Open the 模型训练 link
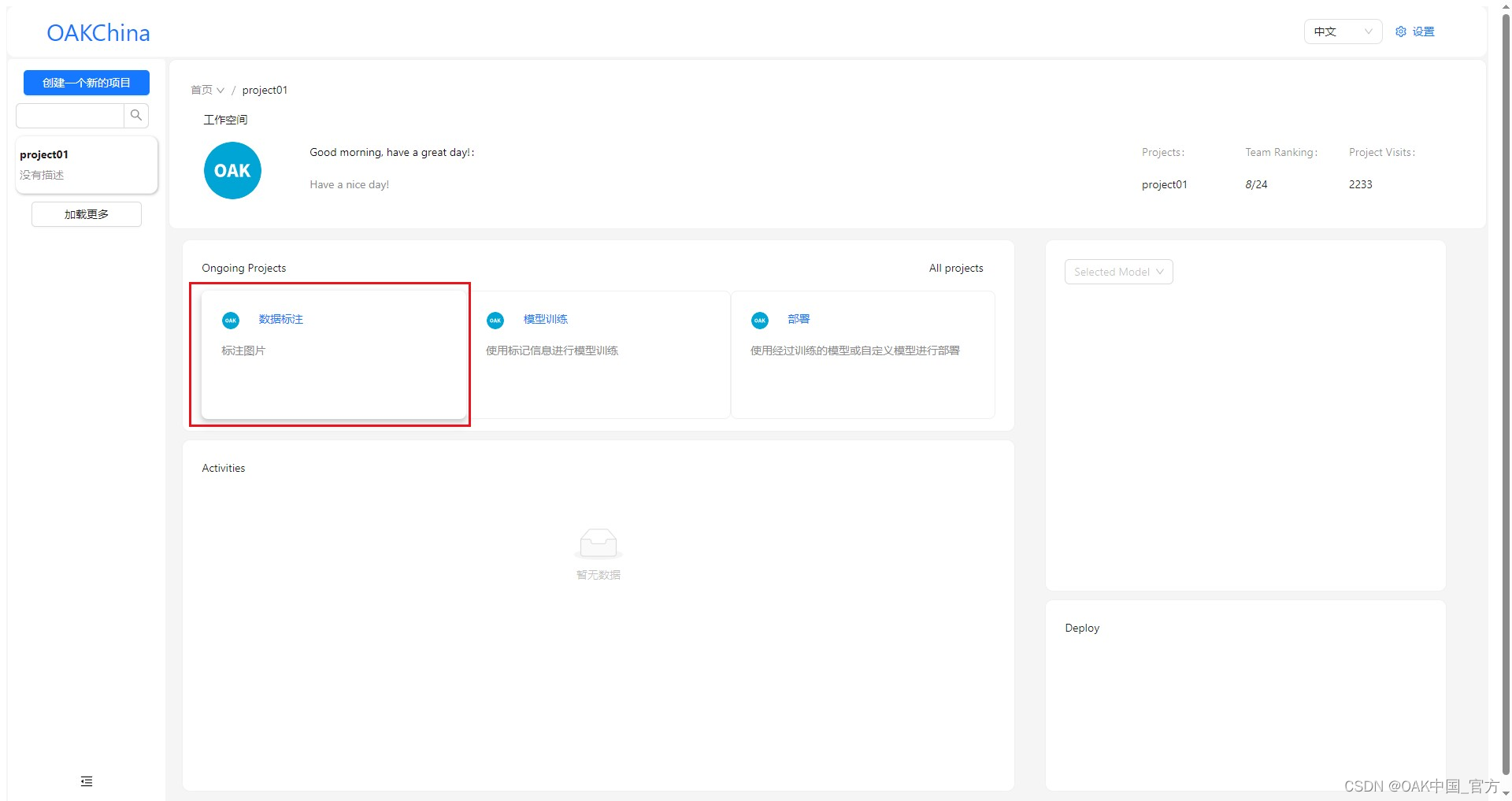This screenshot has width=1512, height=801. (x=546, y=319)
